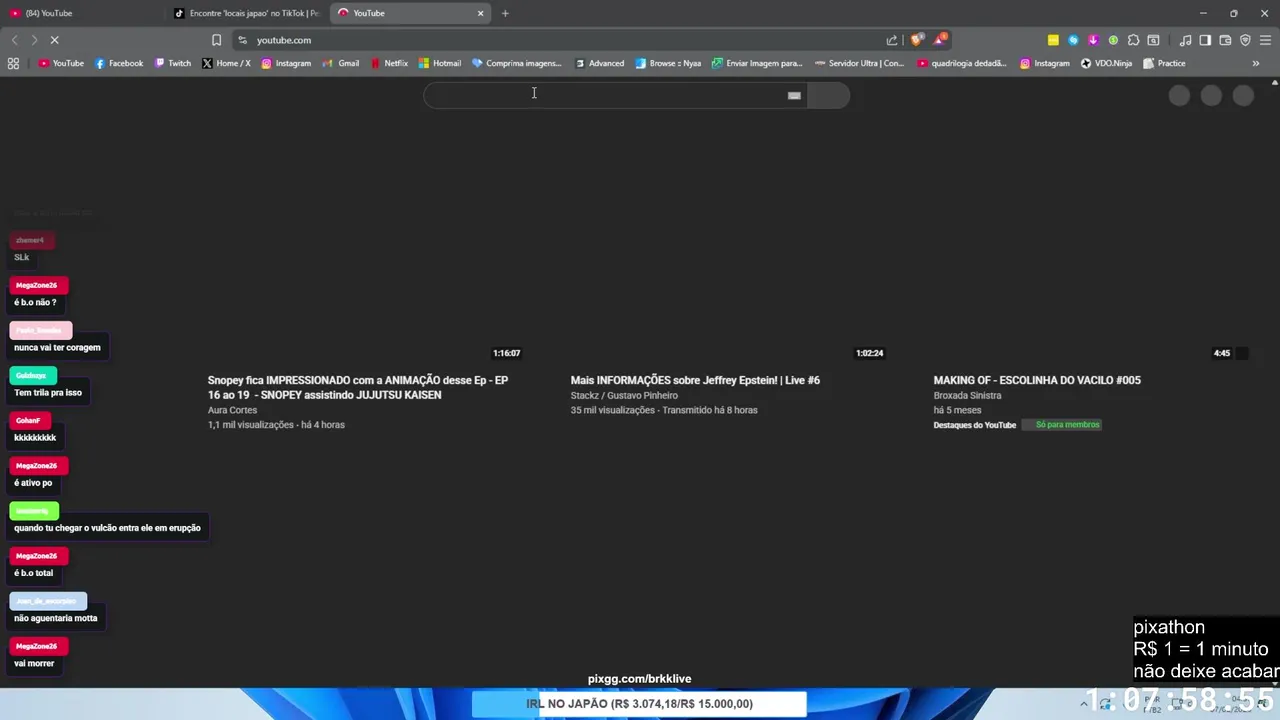The image size is (1280, 720).
Task: Click the IRL NO JAPÃO goal progress bar
Action: [x=639, y=704]
